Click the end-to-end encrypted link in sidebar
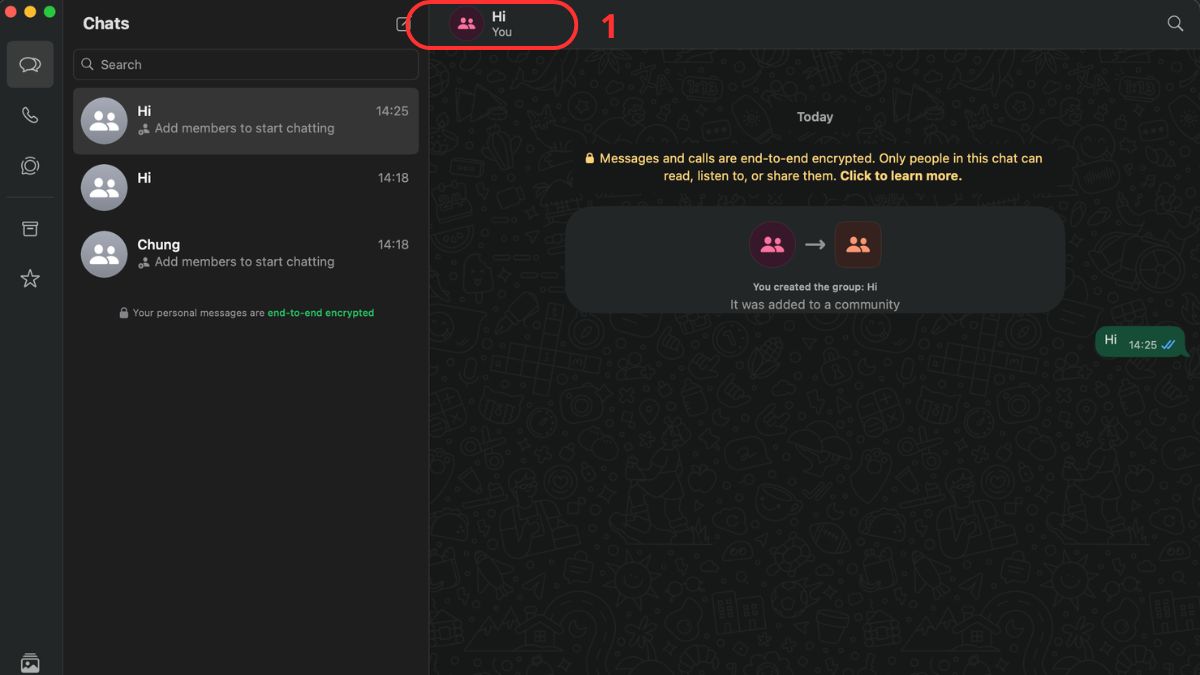This screenshot has width=1200, height=675. (x=321, y=313)
